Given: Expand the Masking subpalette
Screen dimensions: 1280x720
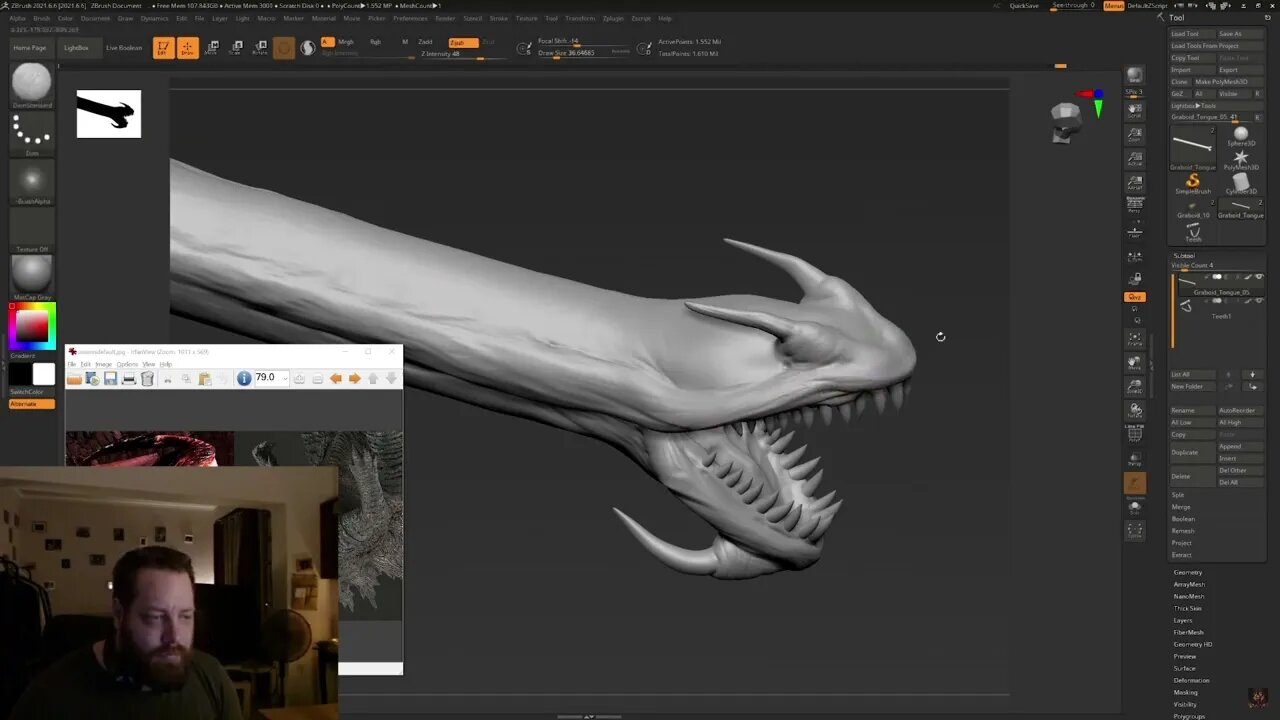Looking at the screenshot, I should click(x=1185, y=692).
